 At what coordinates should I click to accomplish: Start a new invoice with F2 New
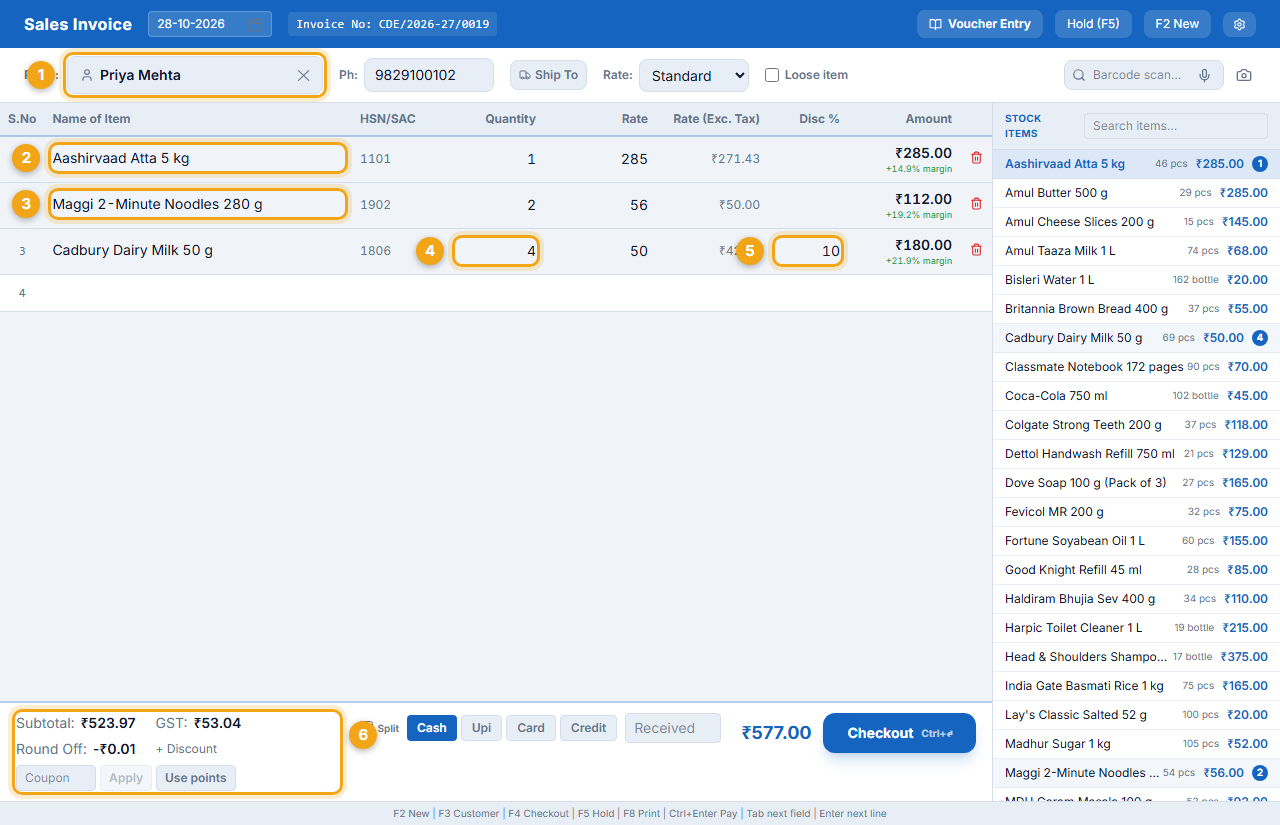(1177, 24)
